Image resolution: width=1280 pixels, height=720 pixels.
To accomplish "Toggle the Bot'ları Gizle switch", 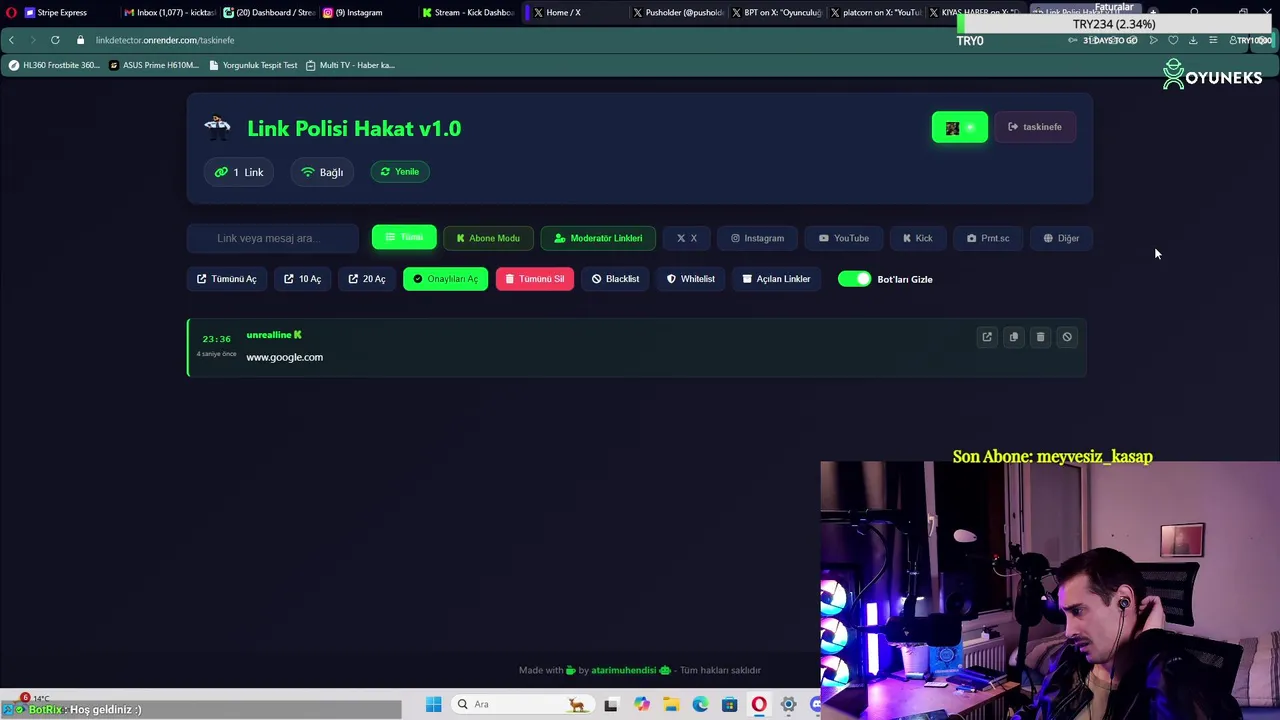I will (x=855, y=279).
